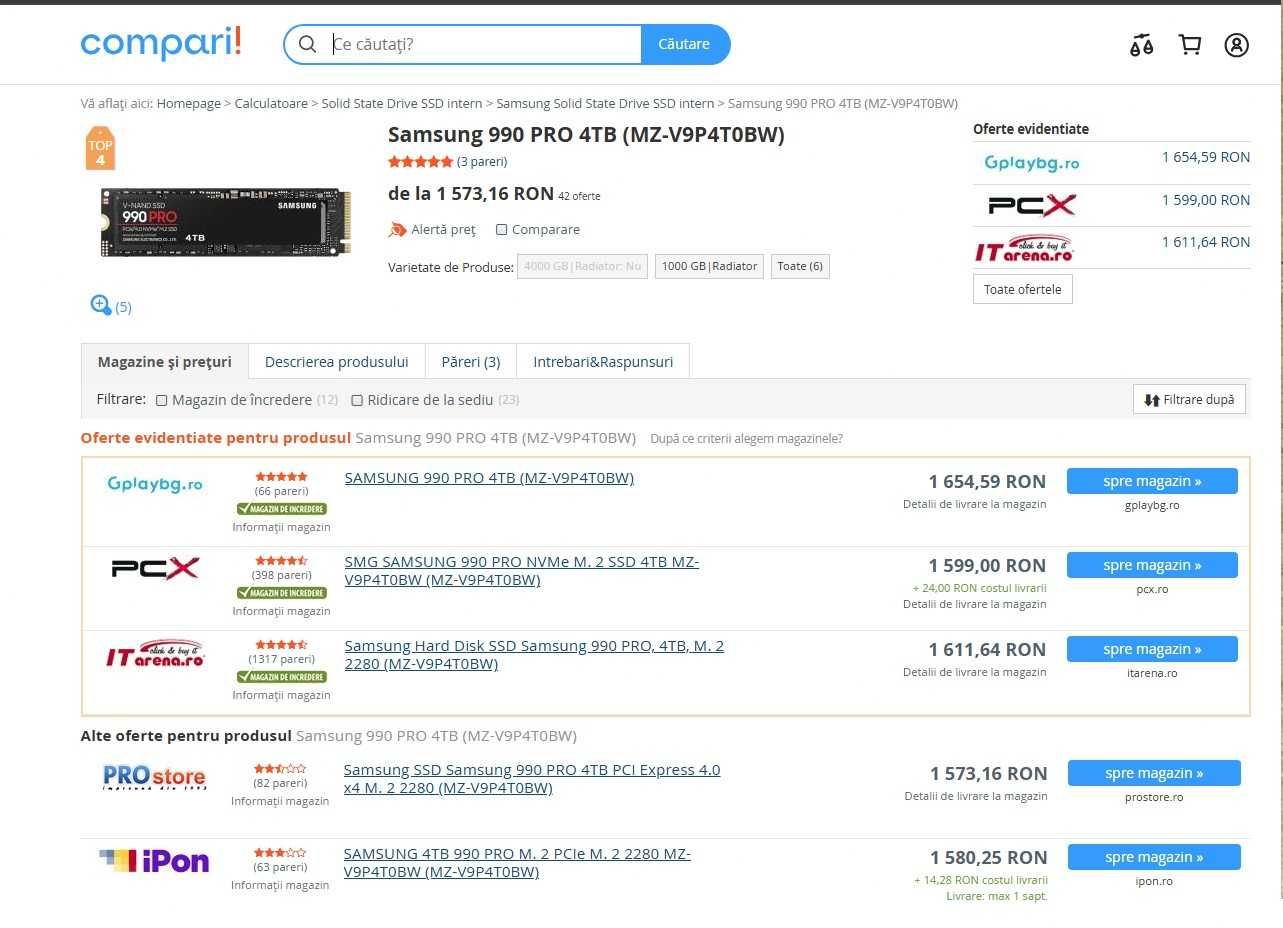Open the compare scales icon in header
The image size is (1283, 928).
click(x=1141, y=45)
